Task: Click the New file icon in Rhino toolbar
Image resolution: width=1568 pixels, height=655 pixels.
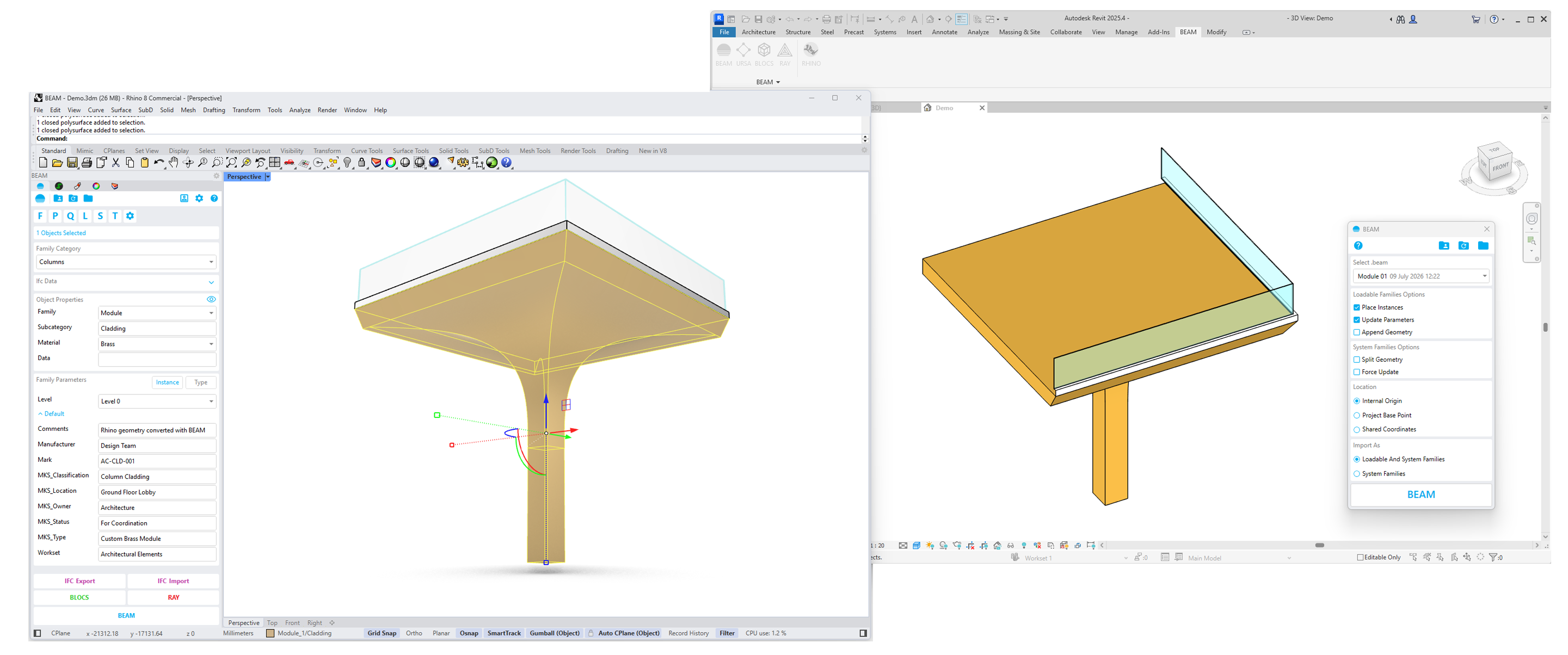Action: pyautogui.click(x=42, y=162)
